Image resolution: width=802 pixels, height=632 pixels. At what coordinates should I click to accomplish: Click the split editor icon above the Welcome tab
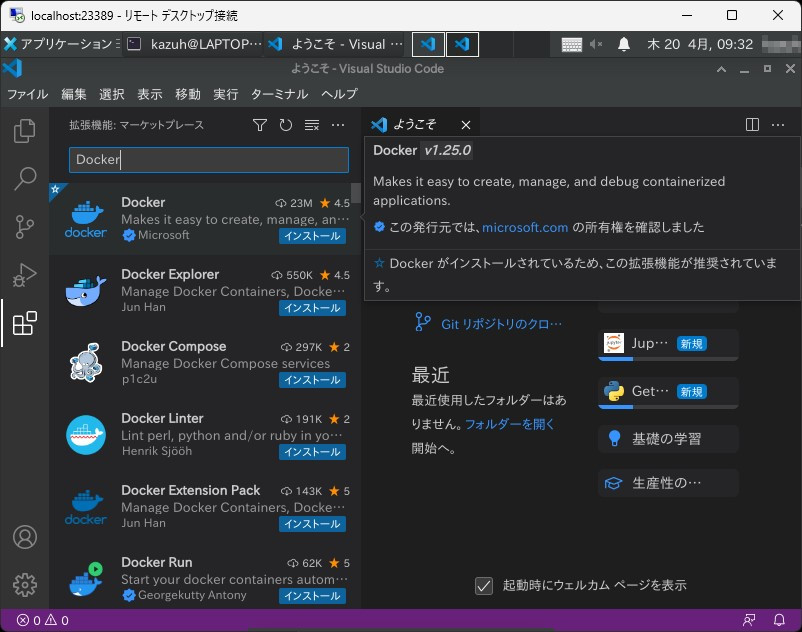tap(751, 124)
